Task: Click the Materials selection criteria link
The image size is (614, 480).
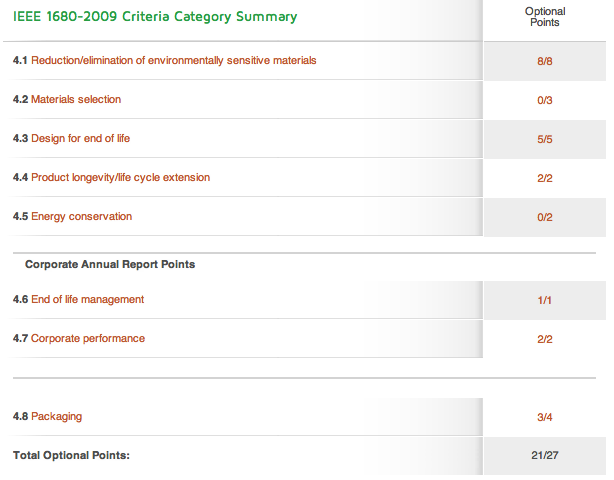Action: pos(76,100)
